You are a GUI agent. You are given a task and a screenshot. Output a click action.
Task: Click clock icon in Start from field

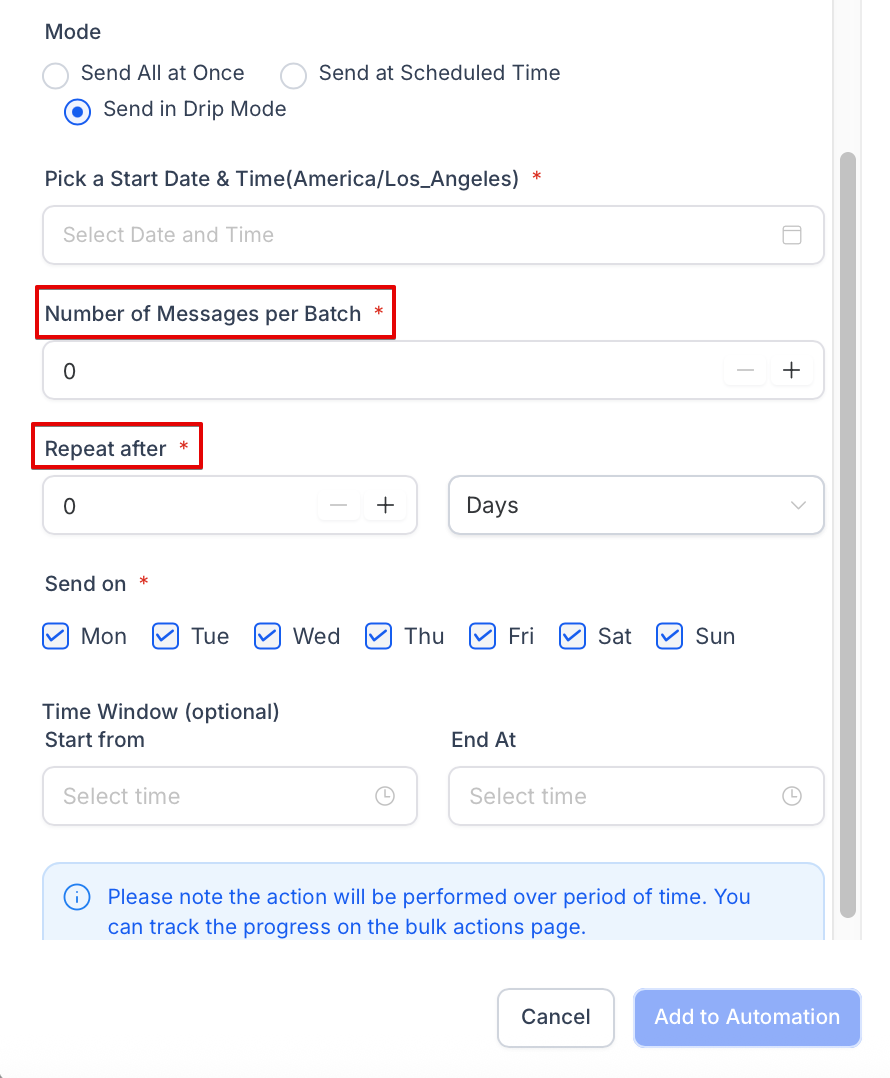coord(385,796)
